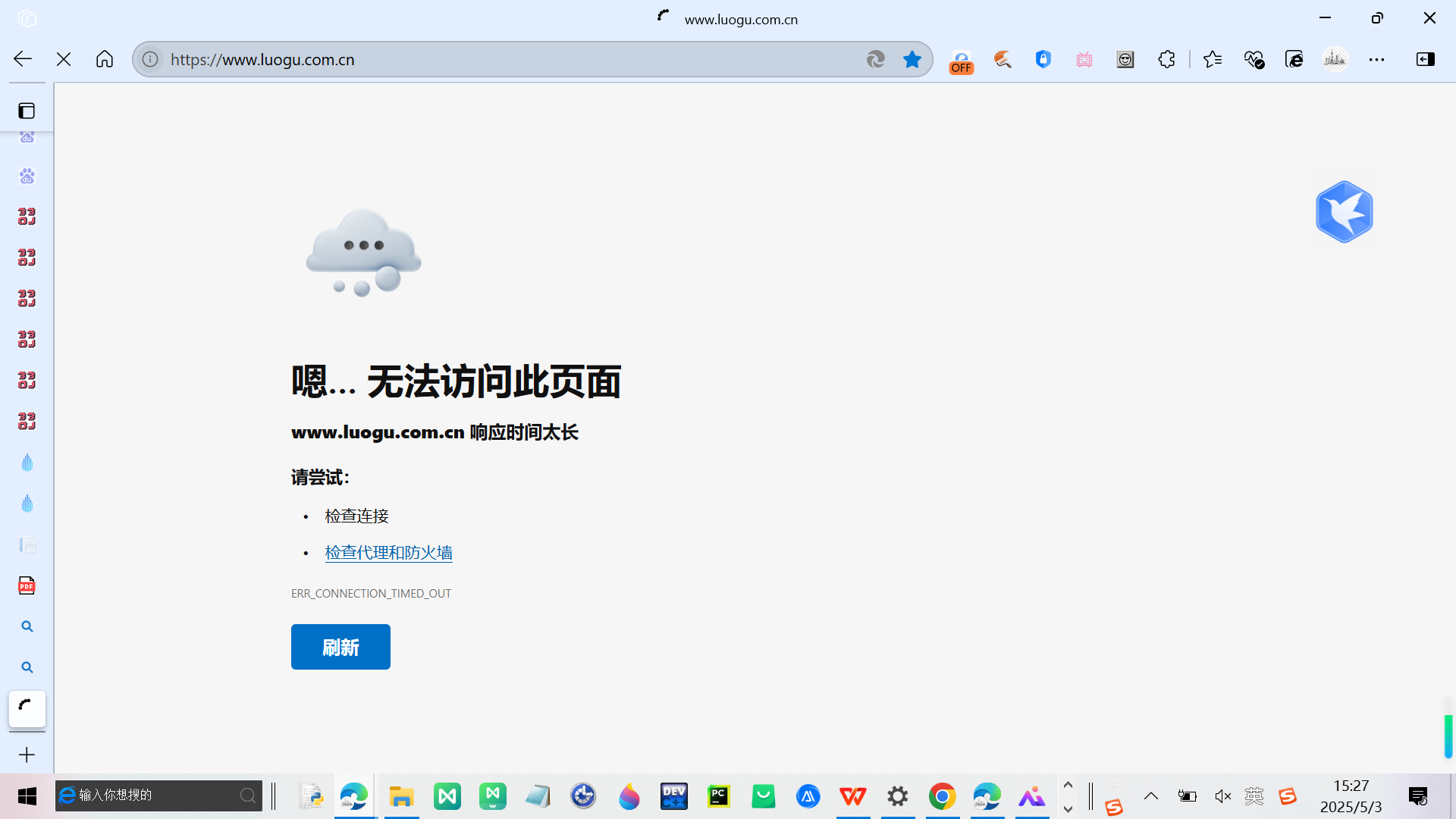Click the ERR_CONNECTION_TIMED_OUT error code text
This screenshot has width=1456, height=819.
[371, 594]
